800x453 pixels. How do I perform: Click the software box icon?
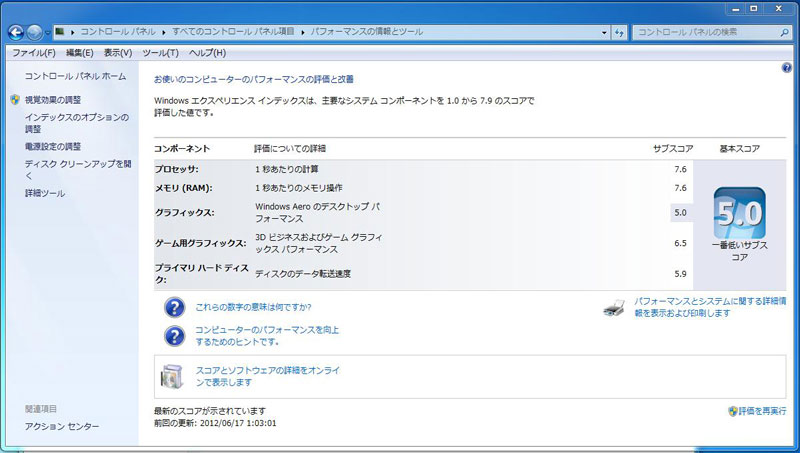[171, 377]
